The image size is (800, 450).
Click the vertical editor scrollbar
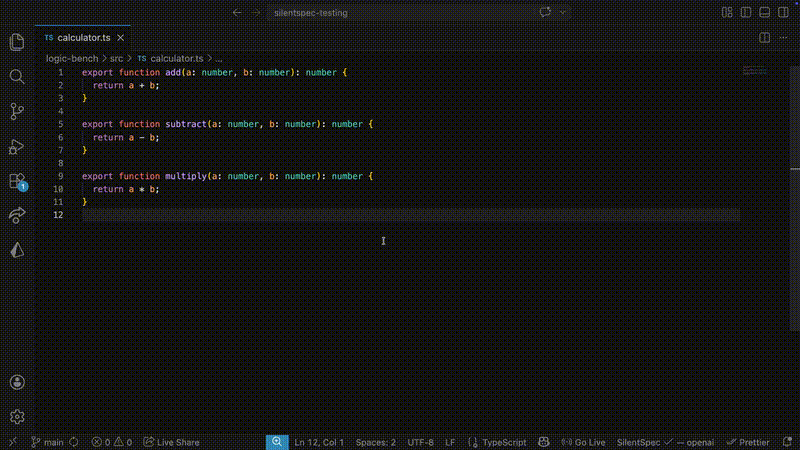tap(795, 198)
